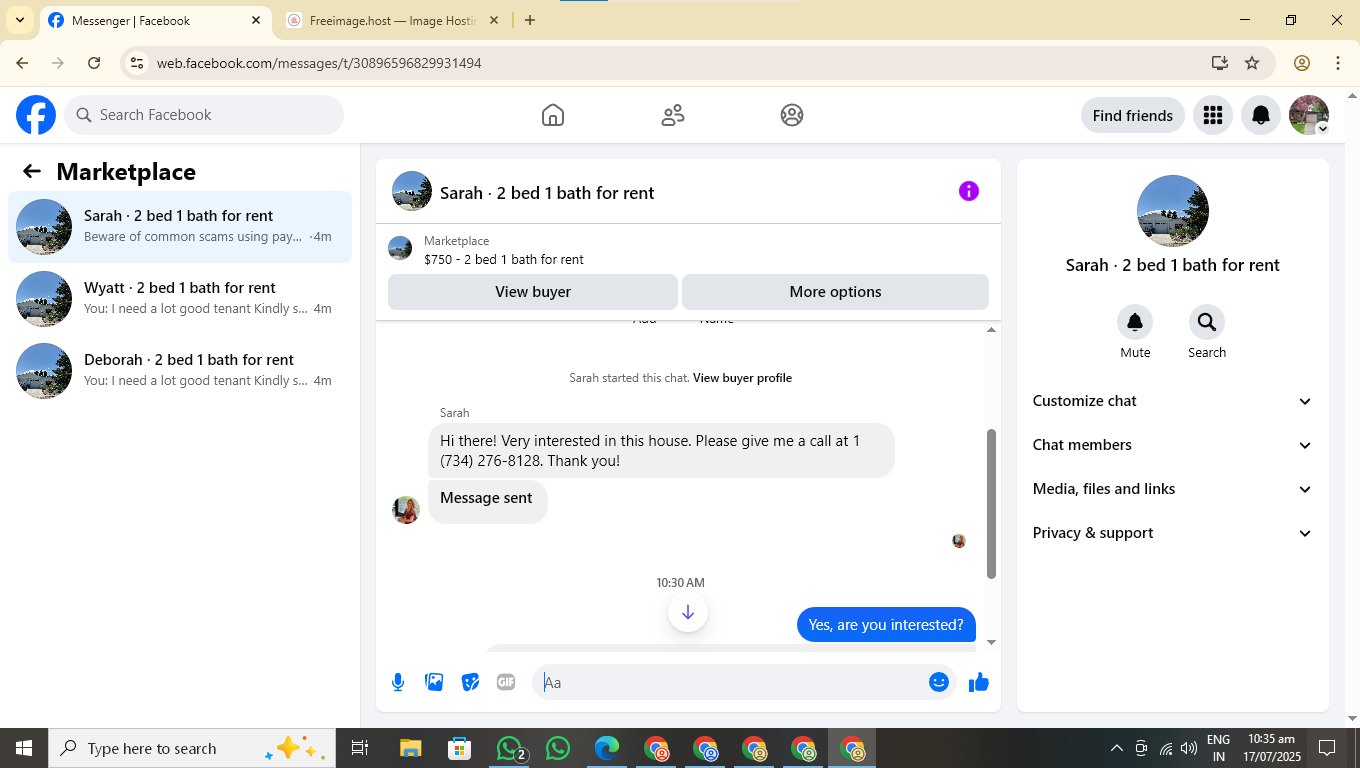Go back in the browser
The image size is (1360, 768).
(22, 63)
